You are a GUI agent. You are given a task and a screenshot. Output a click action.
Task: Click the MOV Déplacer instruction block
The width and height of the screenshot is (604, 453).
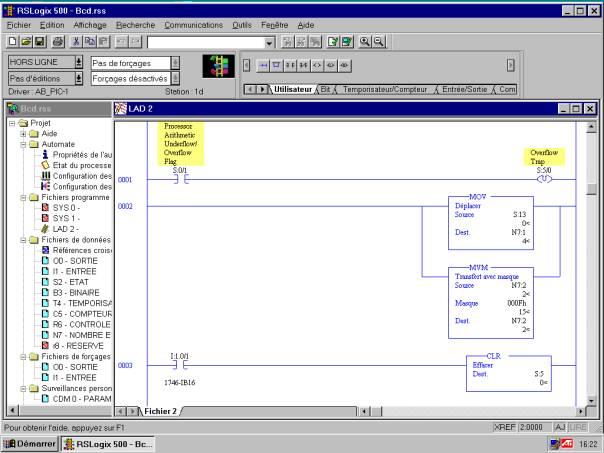click(491, 223)
